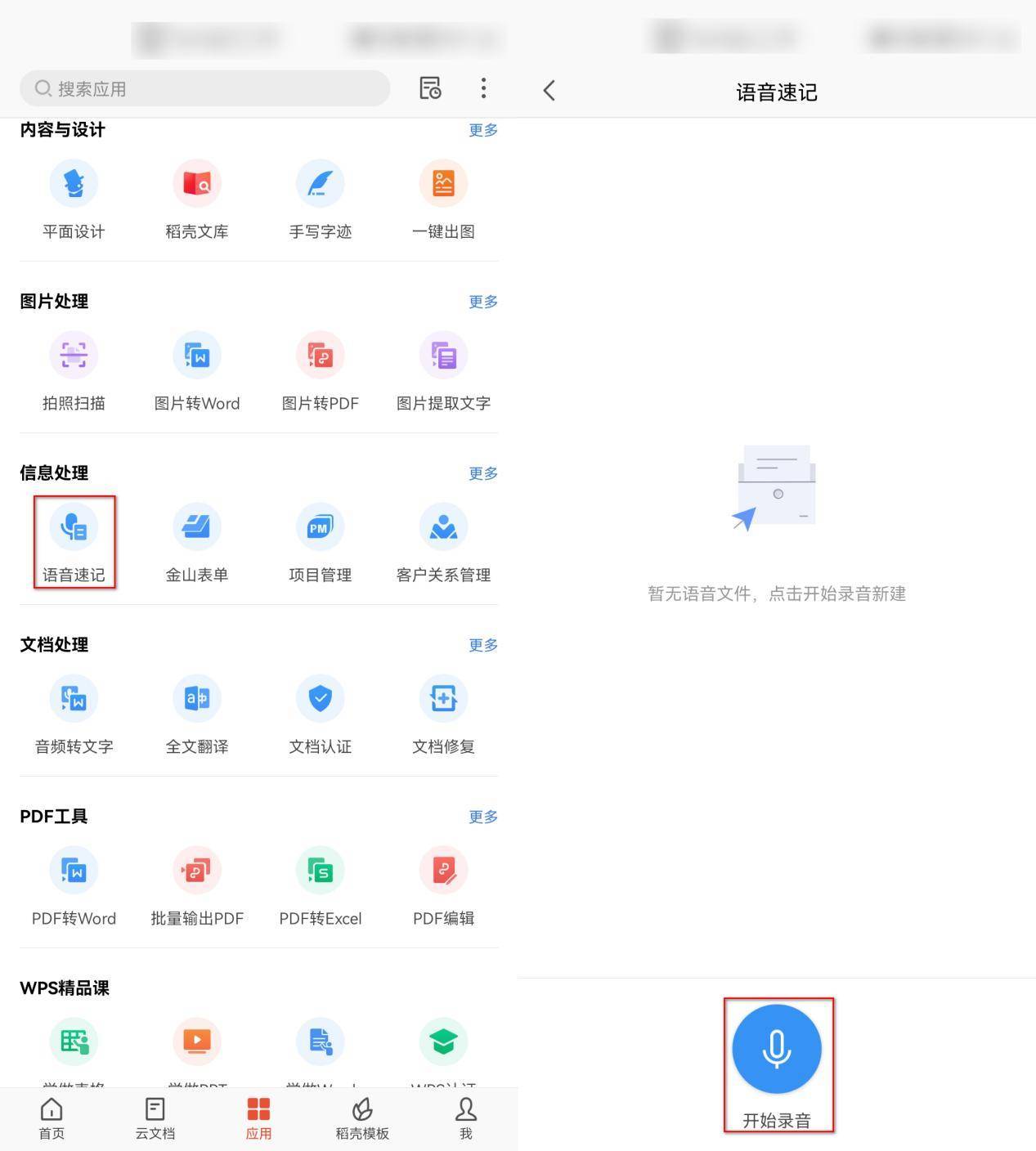1036x1151 pixels.
Task: Open the green graduation cap course icon
Action: pos(443,1041)
